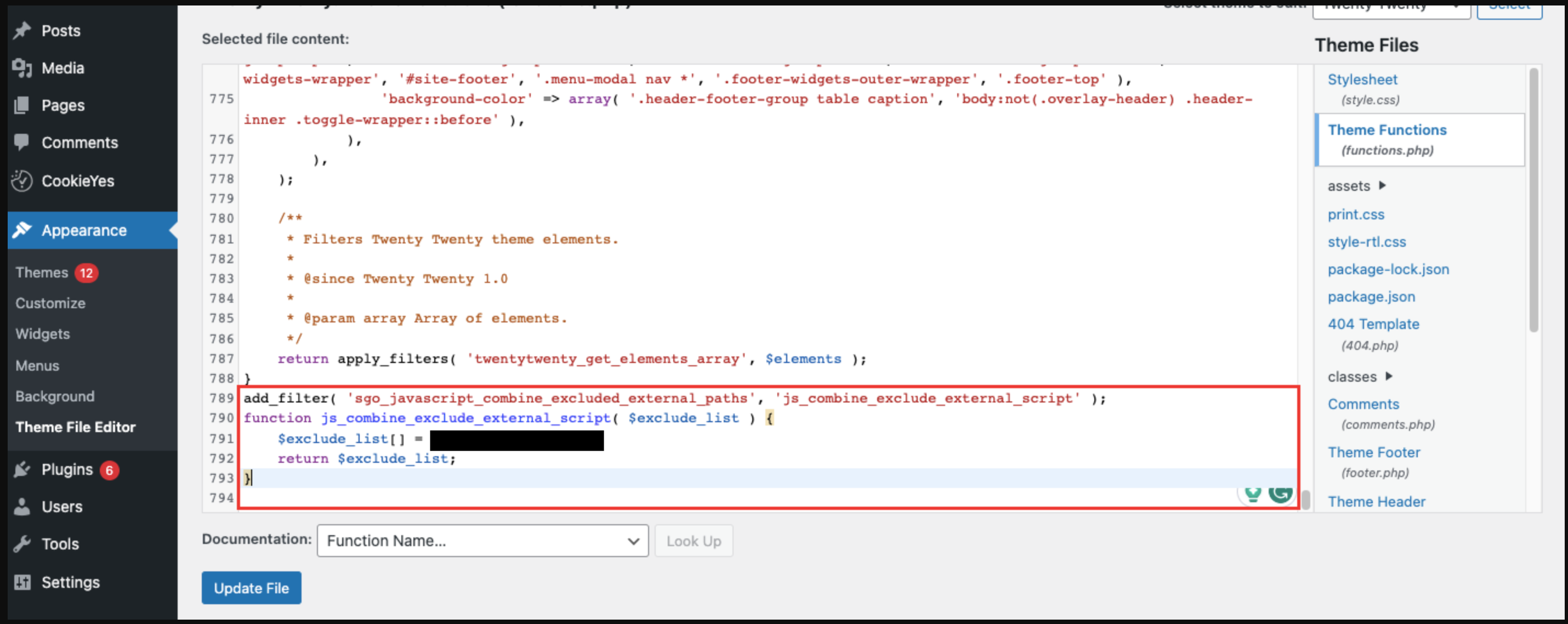Click the Posts pushpin icon
The height and width of the screenshot is (624, 1568).
tap(22, 31)
